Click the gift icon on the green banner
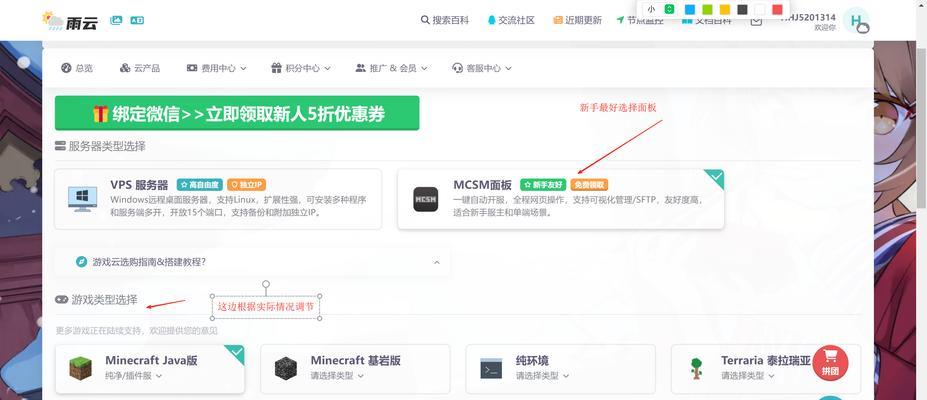Viewport: 927px width, 400px height. click(100, 113)
